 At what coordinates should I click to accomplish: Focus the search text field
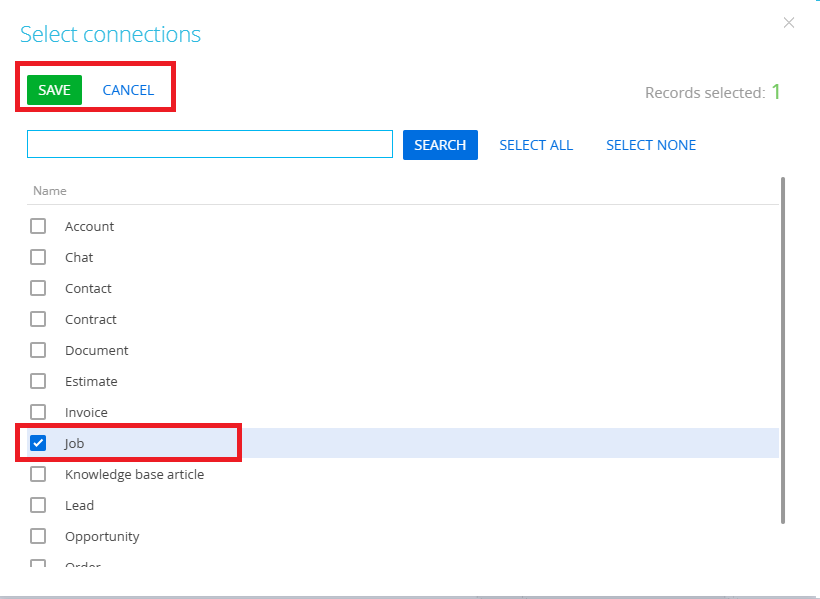210,144
